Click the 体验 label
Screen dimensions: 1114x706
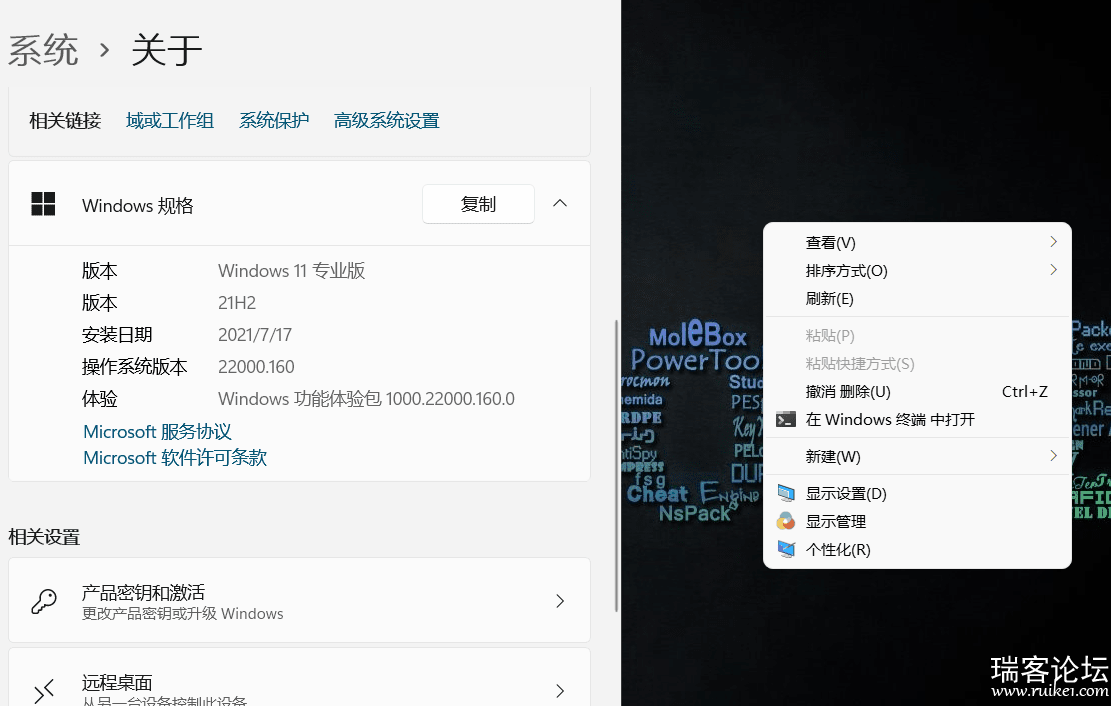pyautogui.click(x=99, y=398)
